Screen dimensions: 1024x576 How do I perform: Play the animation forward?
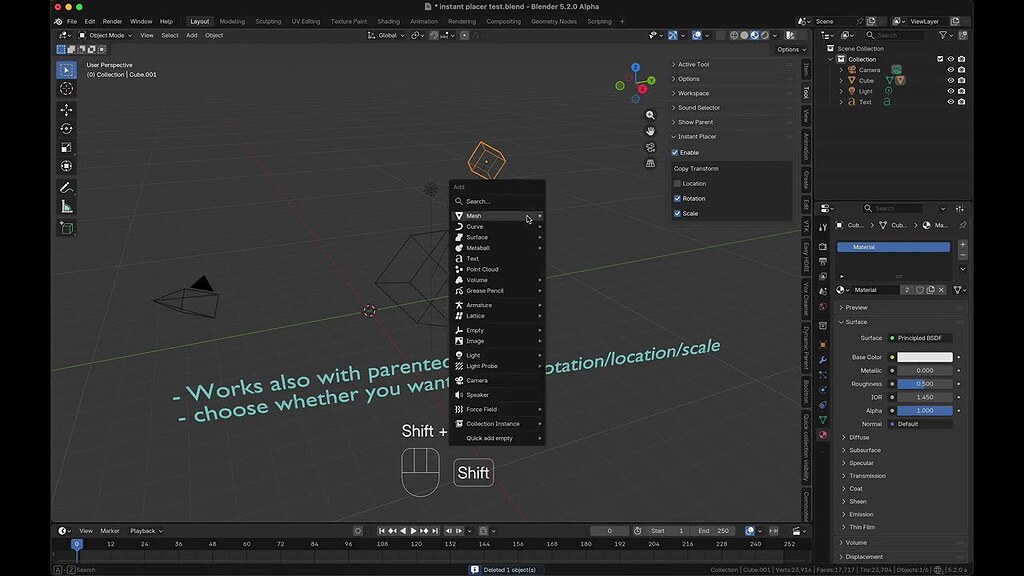413,531
